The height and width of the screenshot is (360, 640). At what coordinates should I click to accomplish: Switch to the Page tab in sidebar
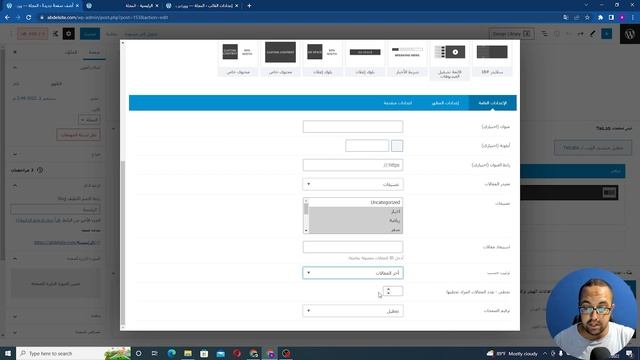coord(94,52)
